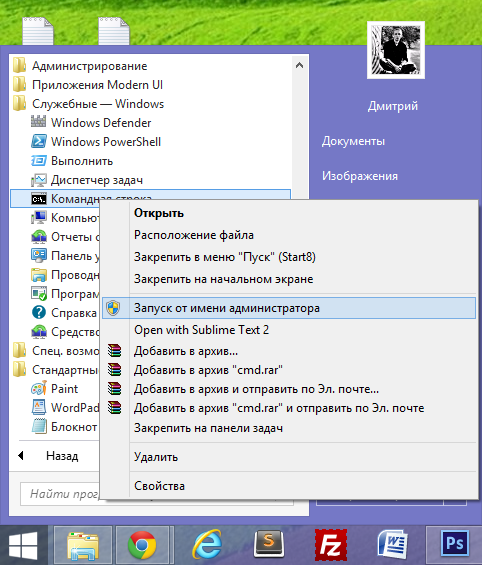The image size is (482, 565).
Task: Click the Диспетчер задач icon
Action: (39, 179)
